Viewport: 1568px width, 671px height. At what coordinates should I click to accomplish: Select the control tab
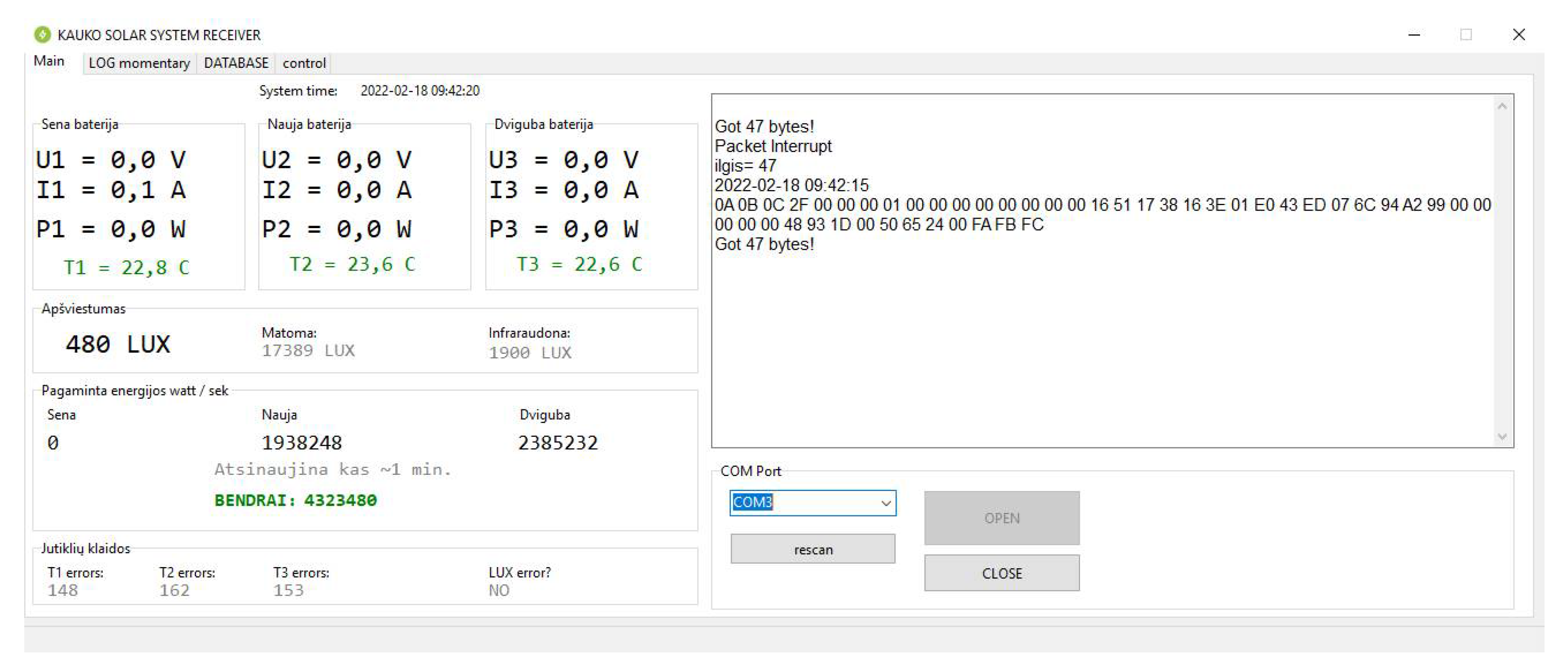point(304,64)
